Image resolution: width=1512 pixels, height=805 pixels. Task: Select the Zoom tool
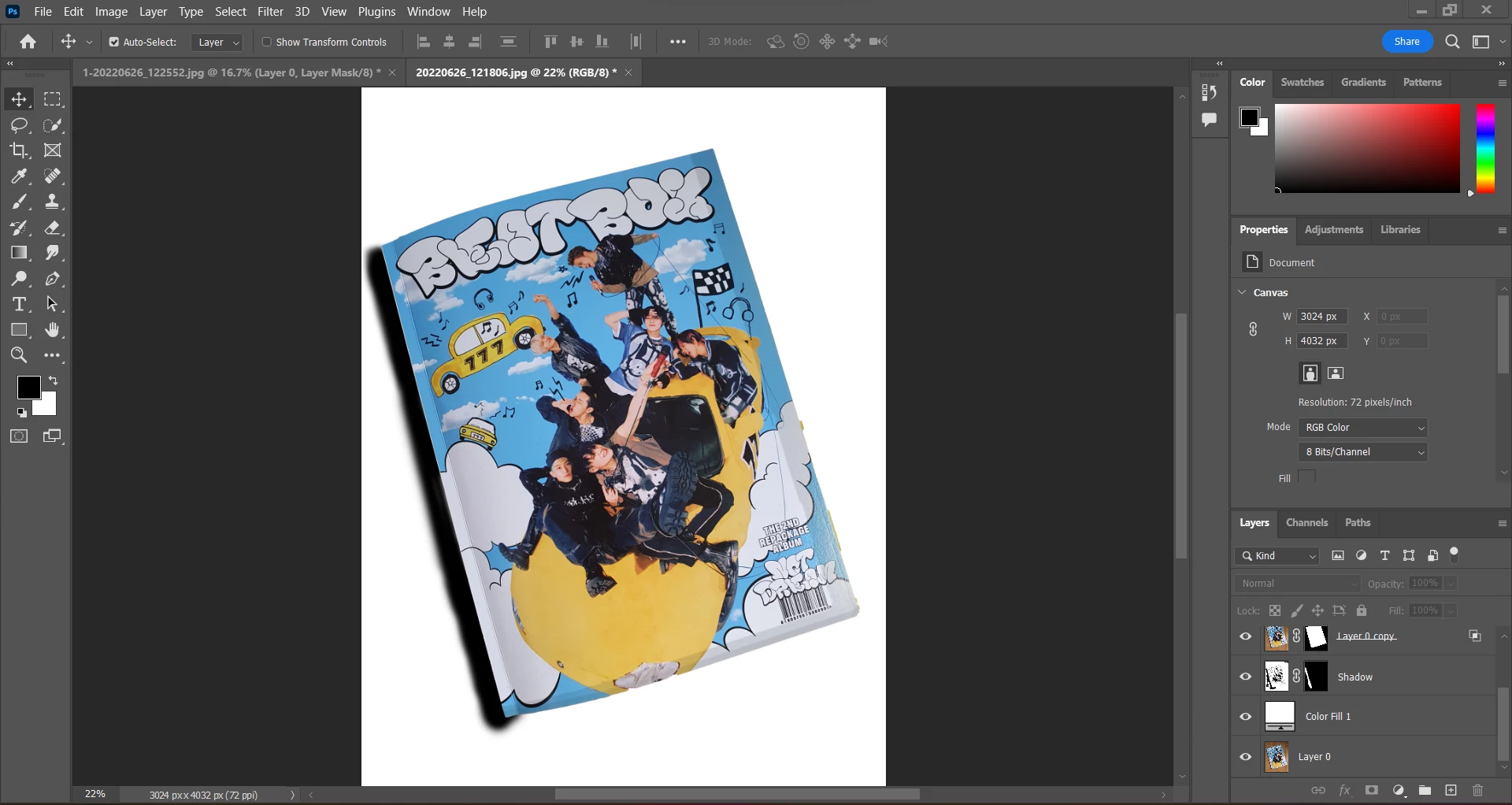(x=19, y=355)
